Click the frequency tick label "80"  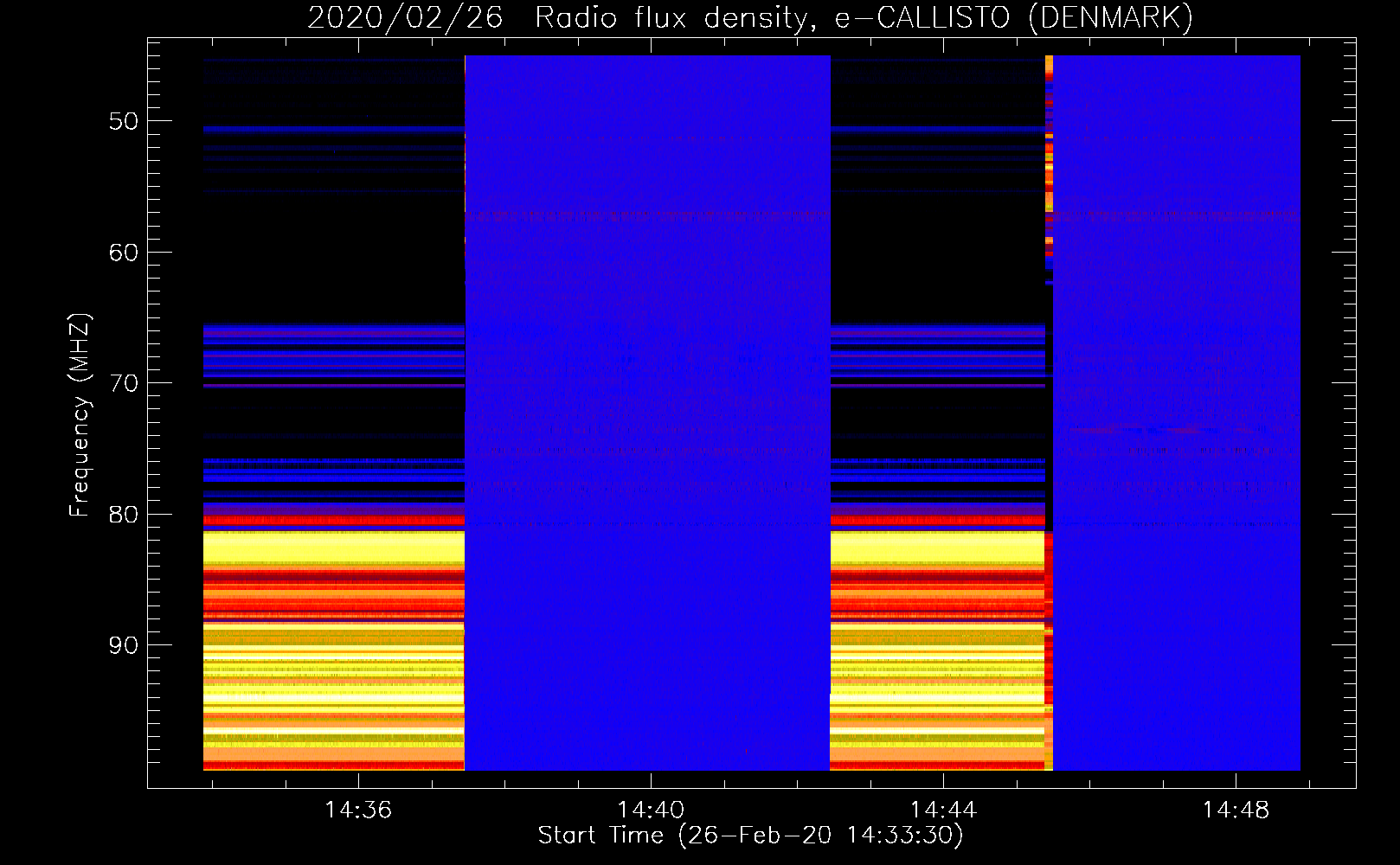tap(124, 515)
